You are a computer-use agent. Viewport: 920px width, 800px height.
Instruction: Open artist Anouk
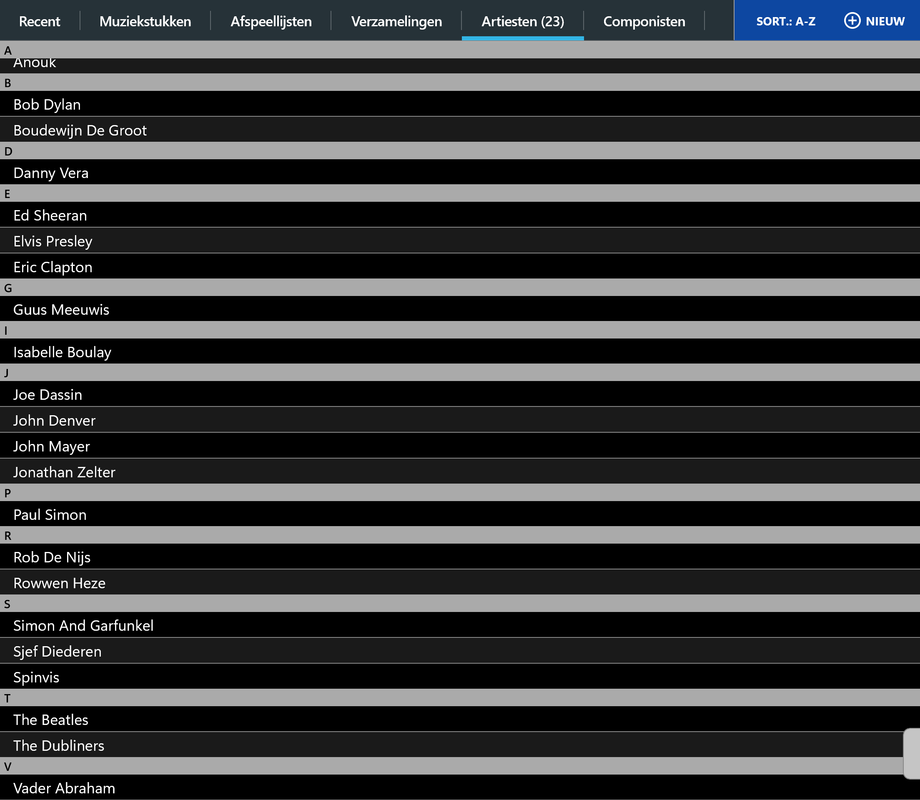(460, 65)
